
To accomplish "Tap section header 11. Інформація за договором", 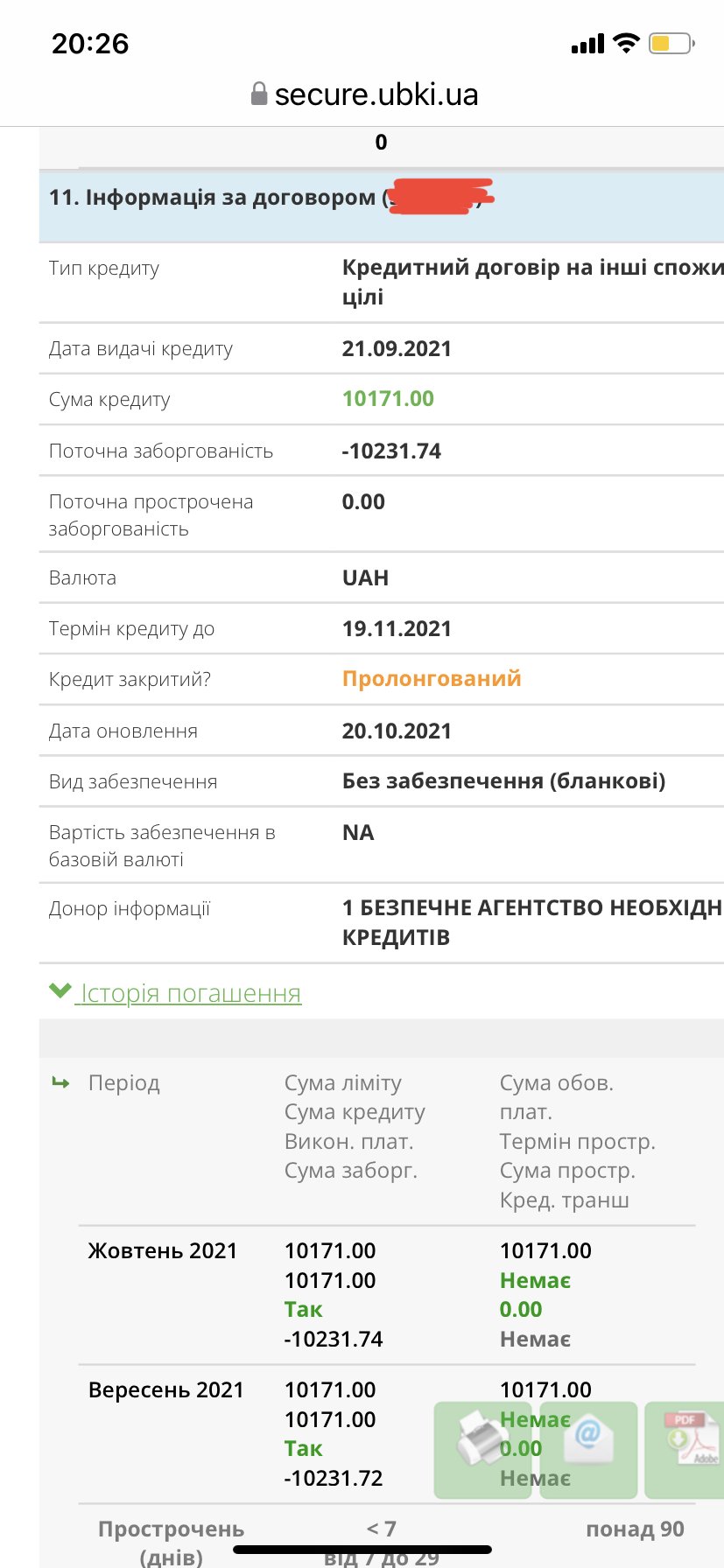I will [x=213, y=198].
